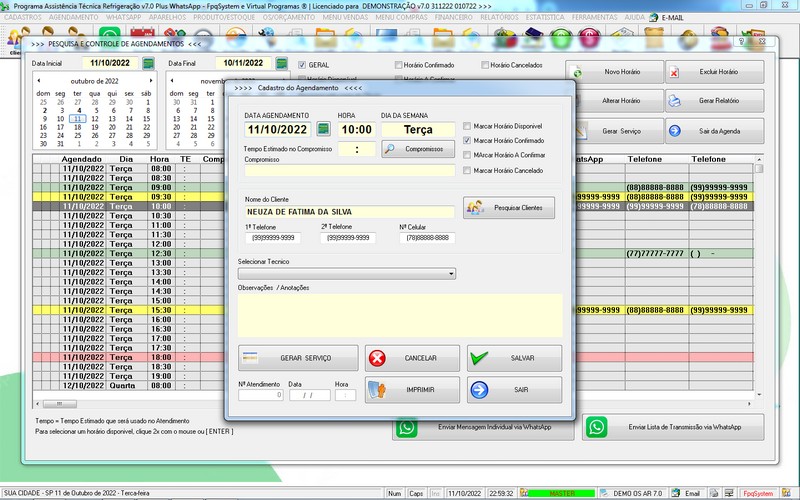The image size is (800, 500).
Task: Go to previous month on outubro calendar
Action: (x=39, y=81)
